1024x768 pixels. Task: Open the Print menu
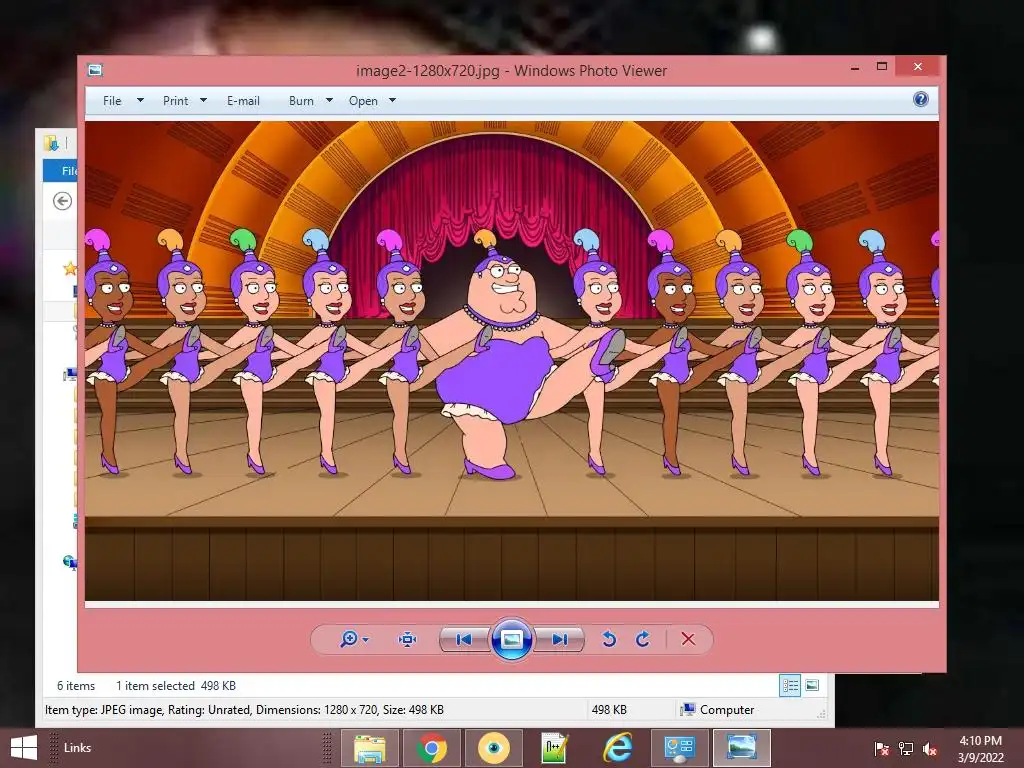175,101
